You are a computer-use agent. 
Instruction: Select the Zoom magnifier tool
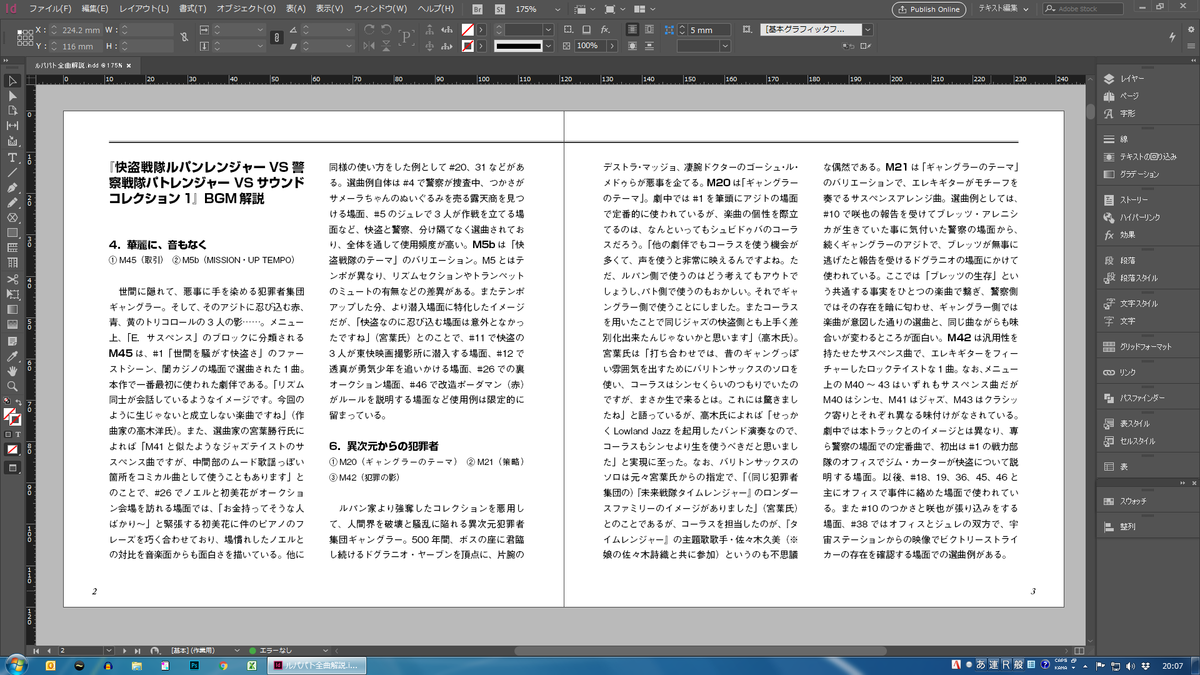[x=13, y=385]
